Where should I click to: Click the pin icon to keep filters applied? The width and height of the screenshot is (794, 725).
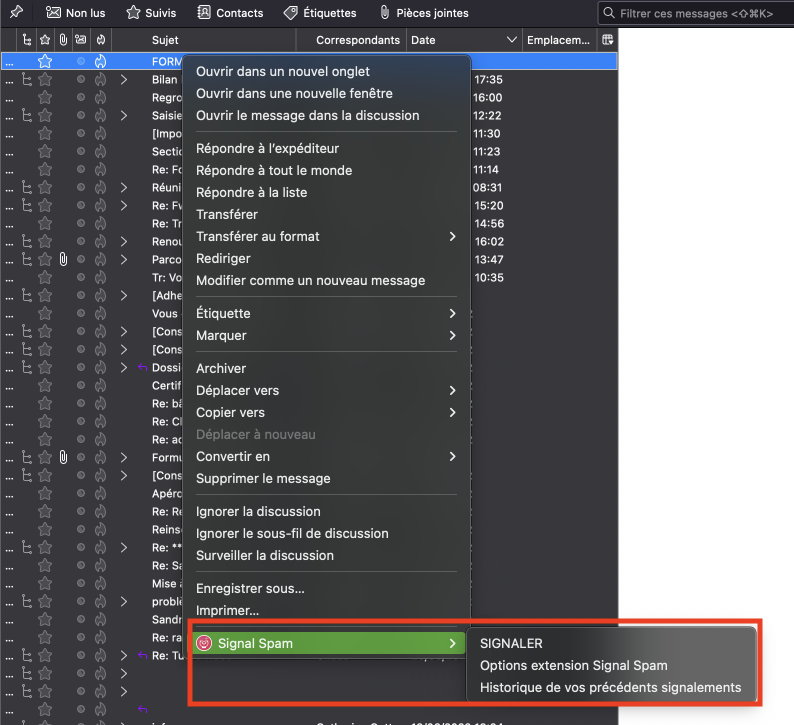(17, 13)
